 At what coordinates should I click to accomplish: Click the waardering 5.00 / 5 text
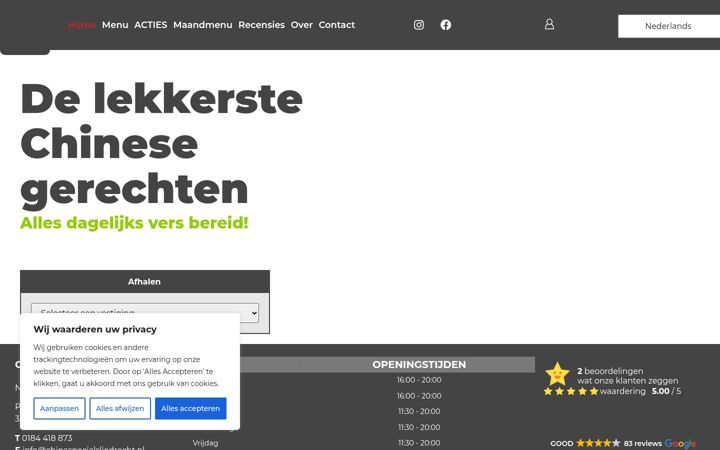click(x=640, y=391)
